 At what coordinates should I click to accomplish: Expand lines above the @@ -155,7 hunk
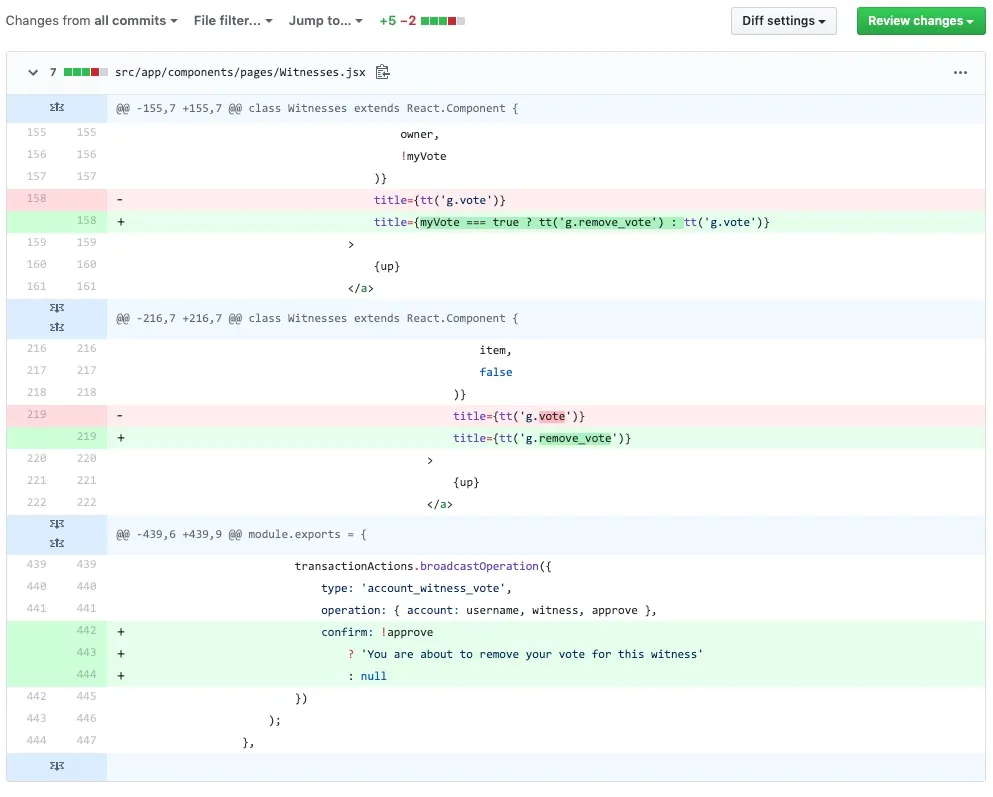[57, 108]
